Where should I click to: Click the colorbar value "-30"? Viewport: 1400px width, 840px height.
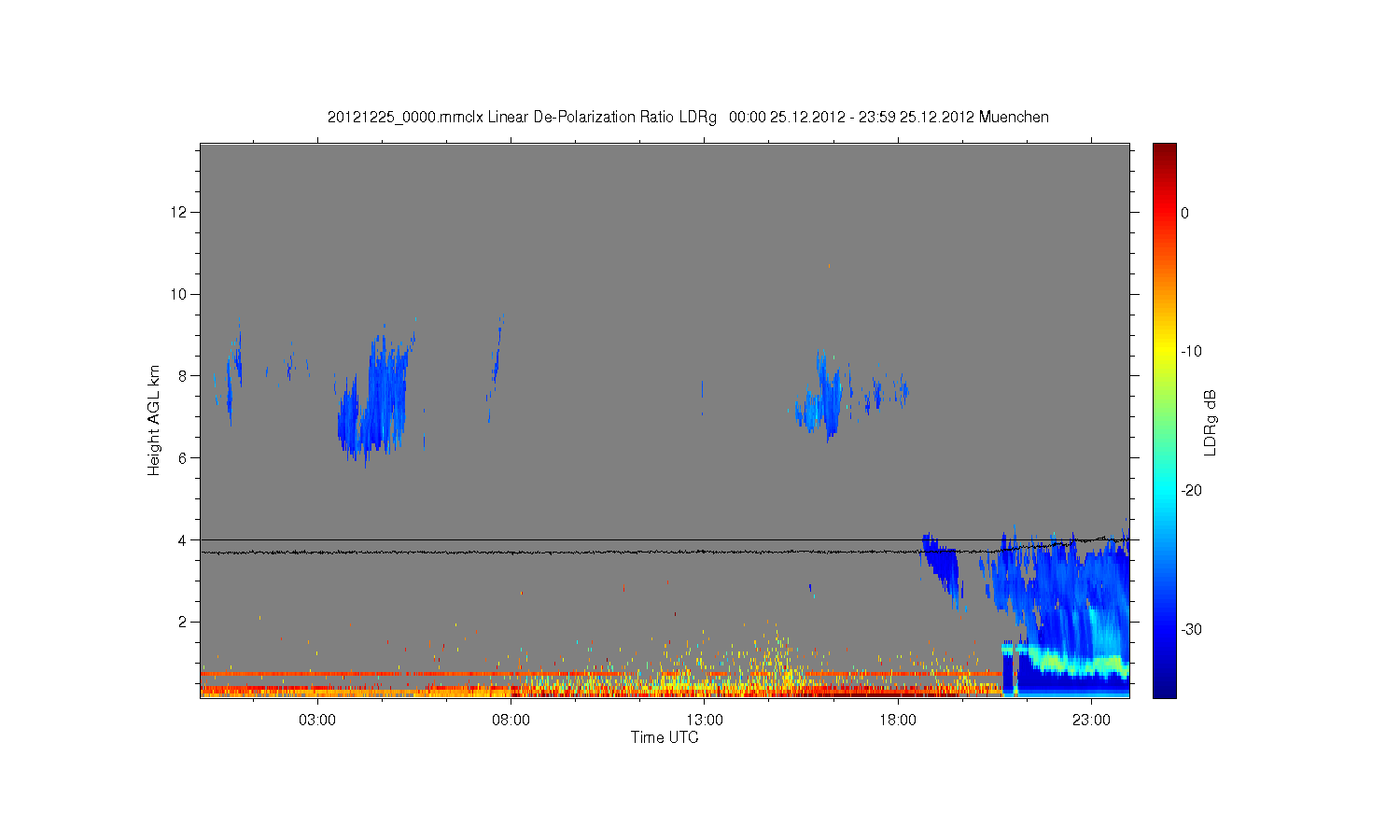(x=1191, y=630)
